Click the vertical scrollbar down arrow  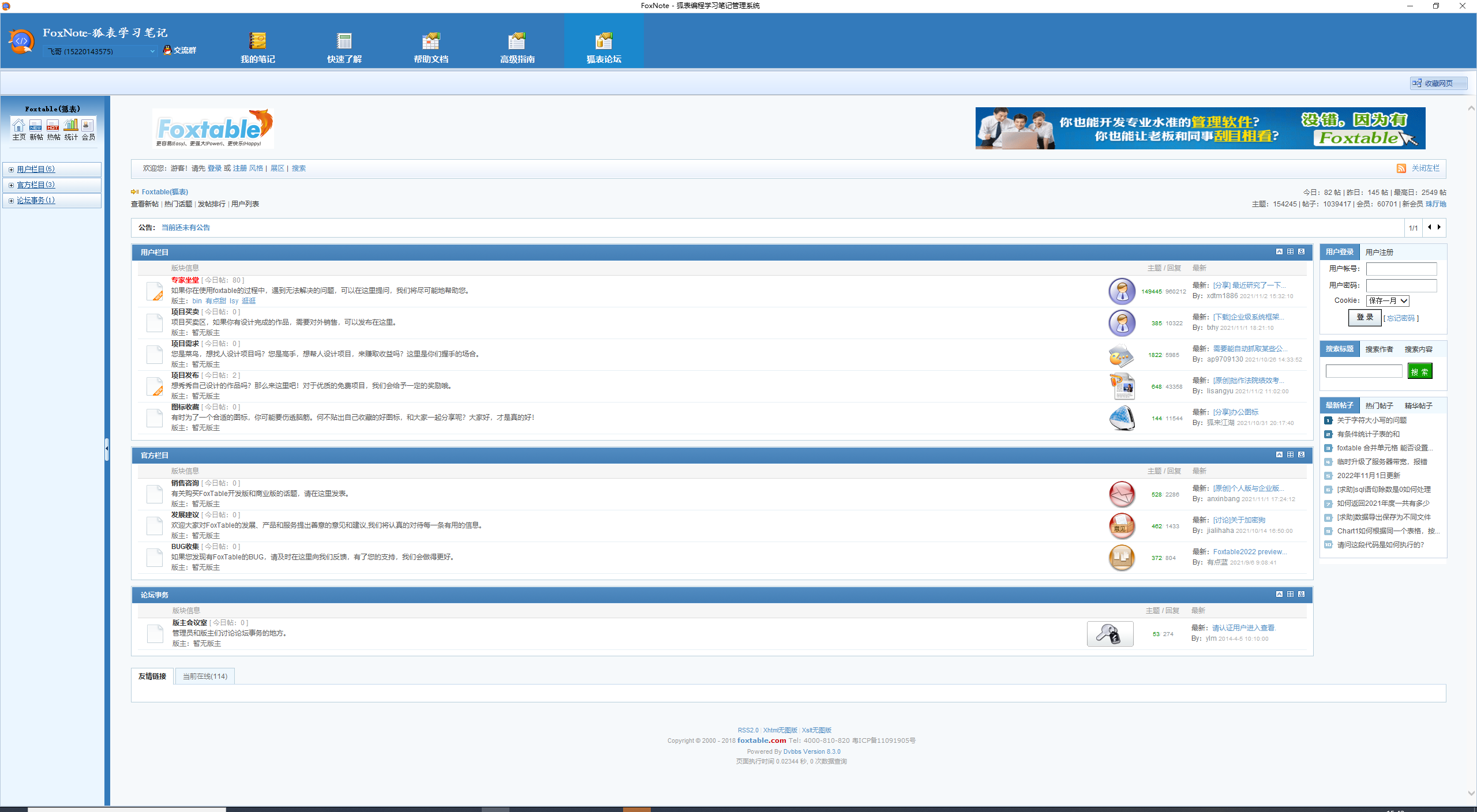(1471, 794)
